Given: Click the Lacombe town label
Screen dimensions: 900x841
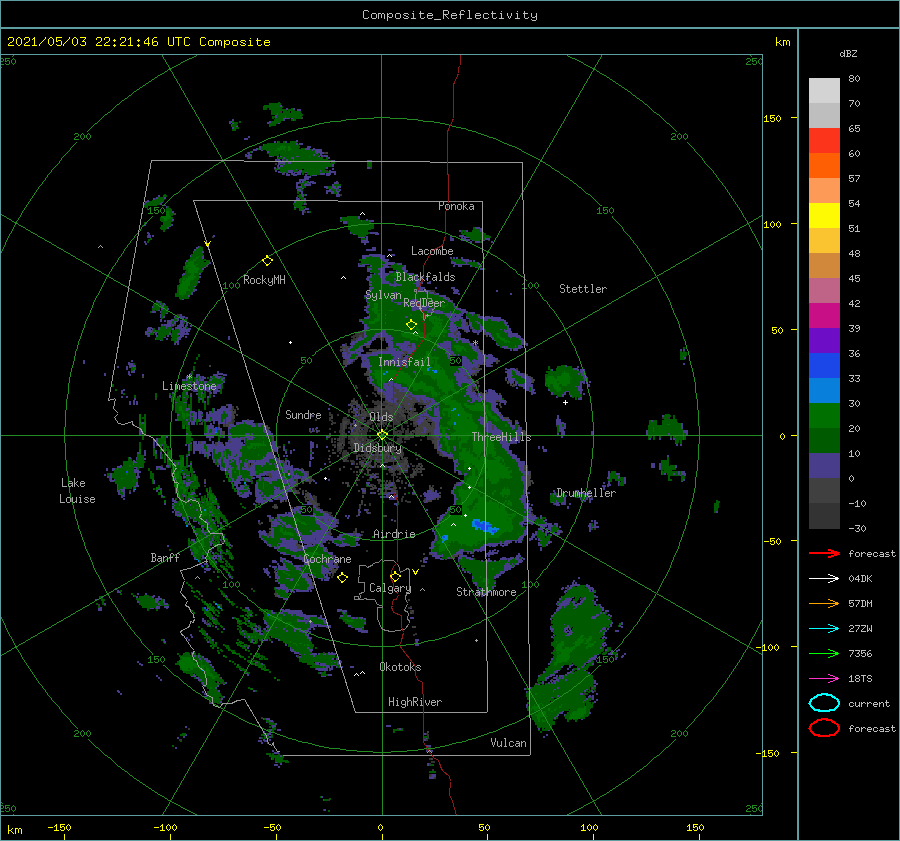Looking at the screenshot, I should point(432,251).
